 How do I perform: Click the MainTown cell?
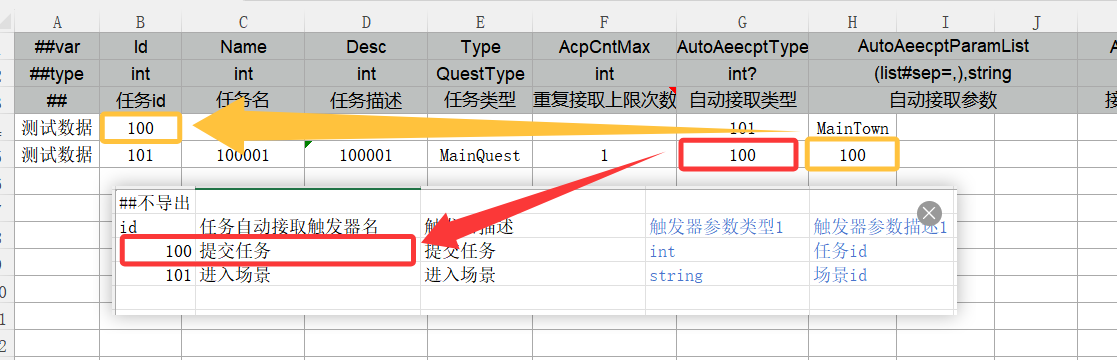tap(853, 128)
